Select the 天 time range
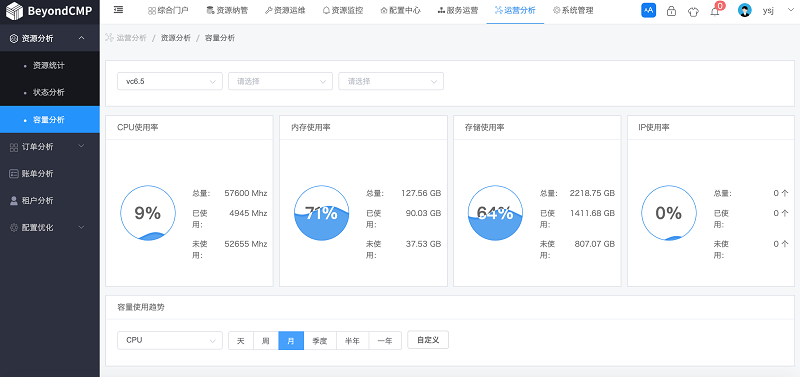 pos(241,341)
